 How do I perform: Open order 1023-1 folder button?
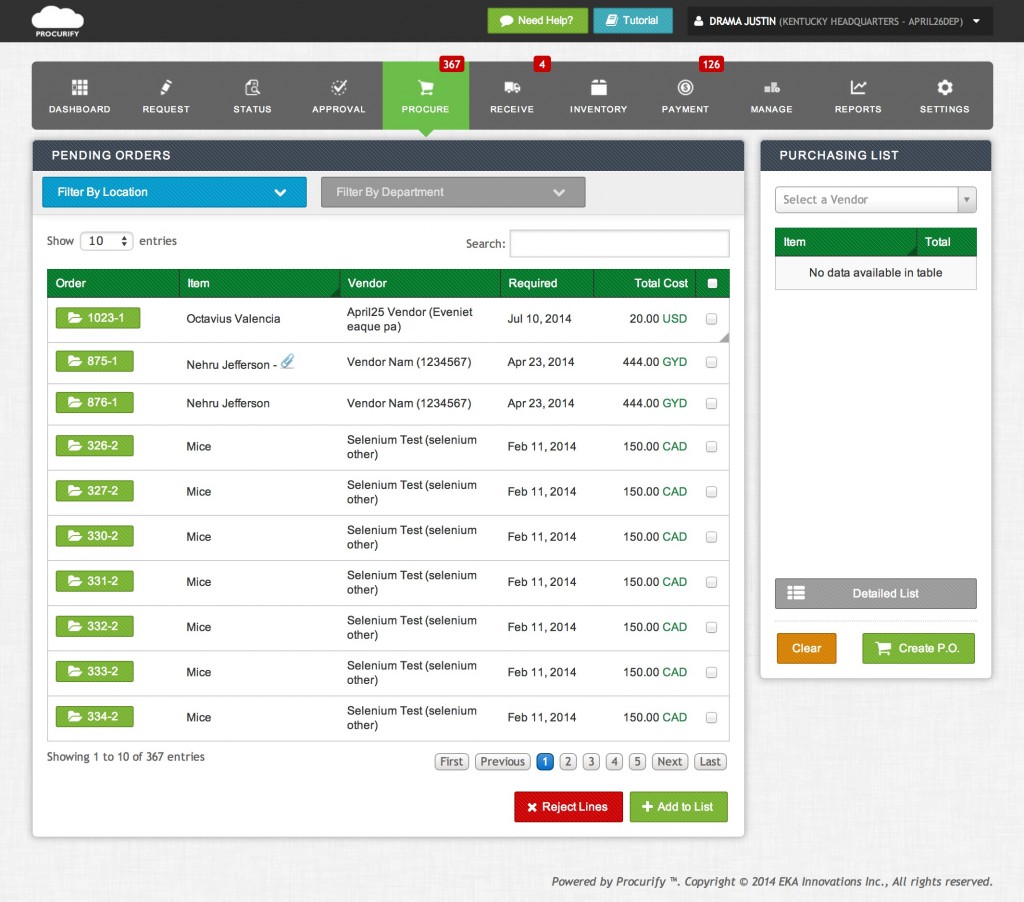tap(98, 318)
